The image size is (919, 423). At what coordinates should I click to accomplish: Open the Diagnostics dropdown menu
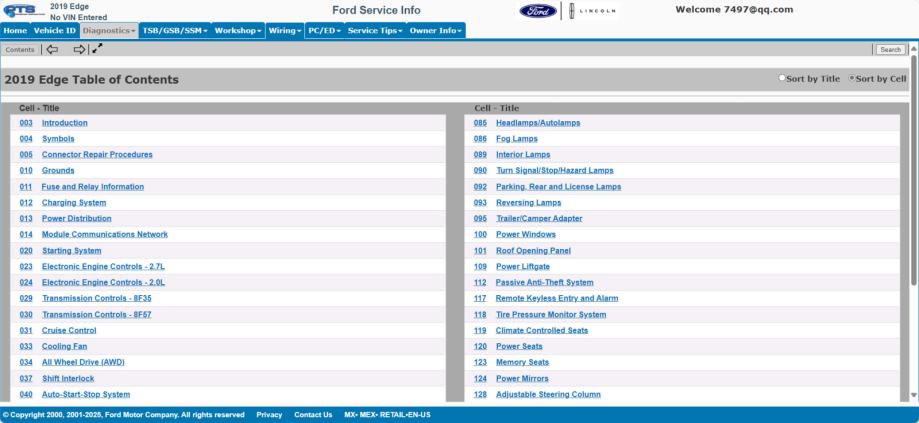[x=109, y=30]
